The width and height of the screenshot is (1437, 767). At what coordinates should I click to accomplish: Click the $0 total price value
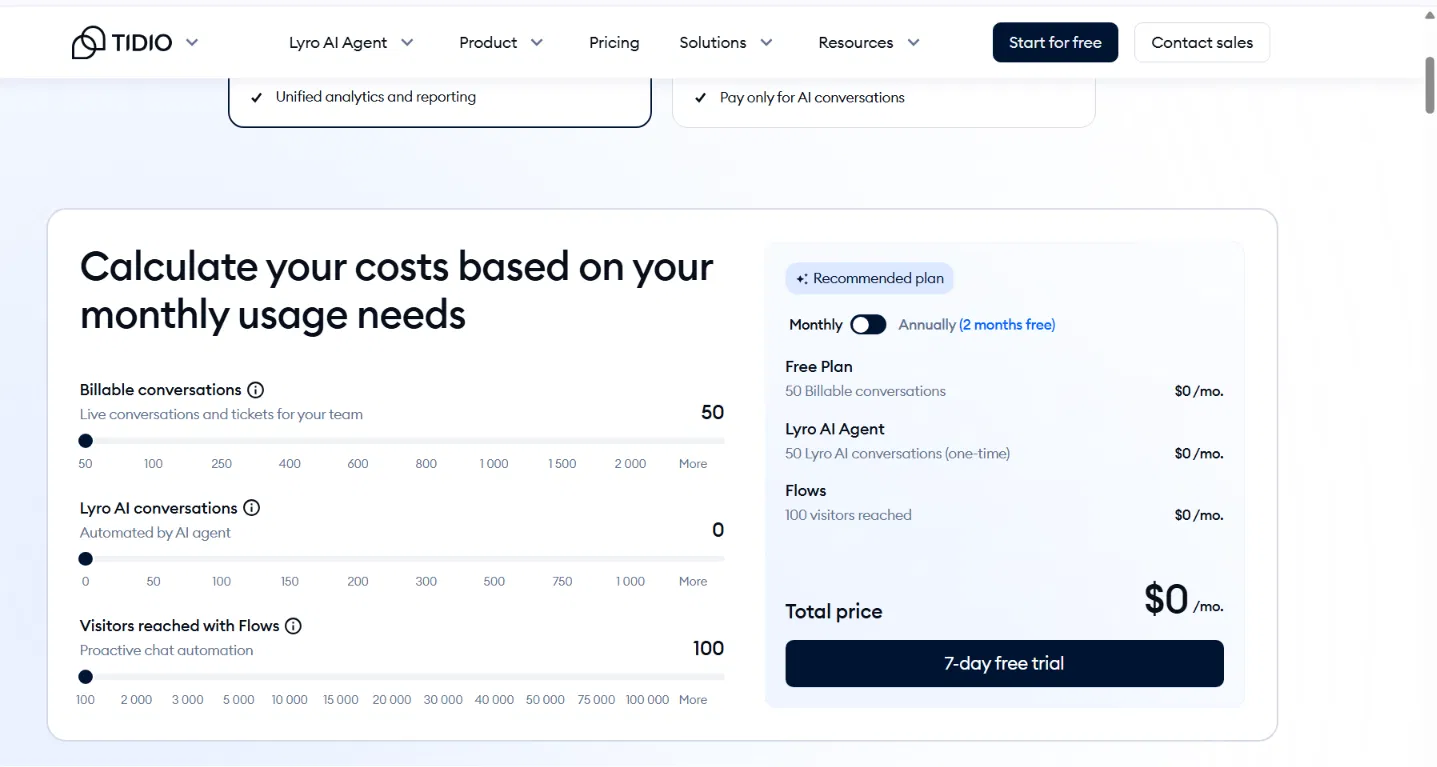tap(1166, 599)
